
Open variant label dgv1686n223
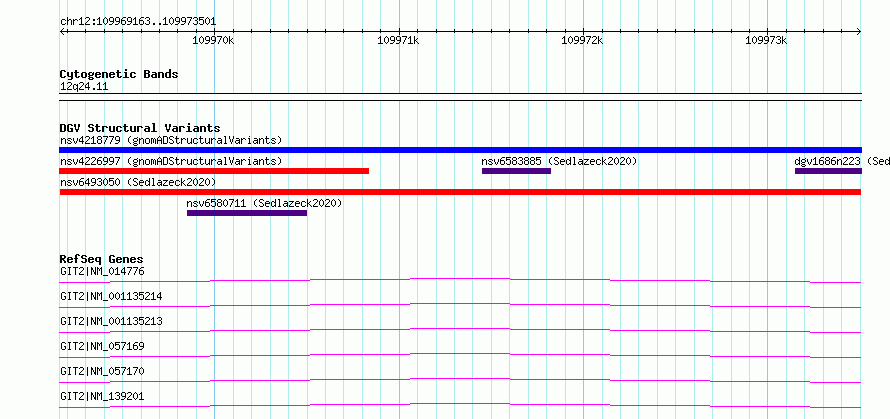(x=842, y=161)
